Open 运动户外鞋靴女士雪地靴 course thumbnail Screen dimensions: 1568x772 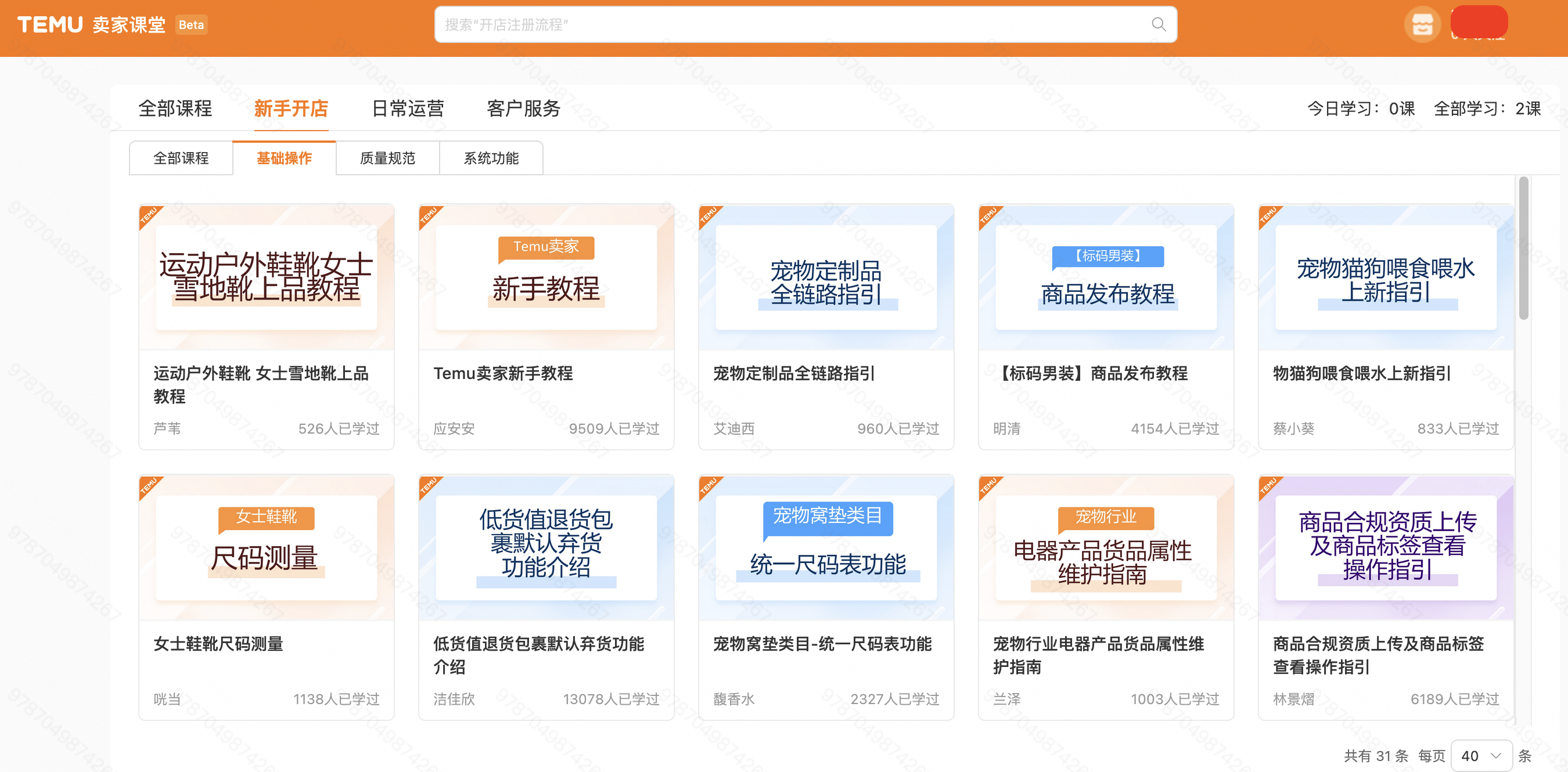tap(267, 277)
